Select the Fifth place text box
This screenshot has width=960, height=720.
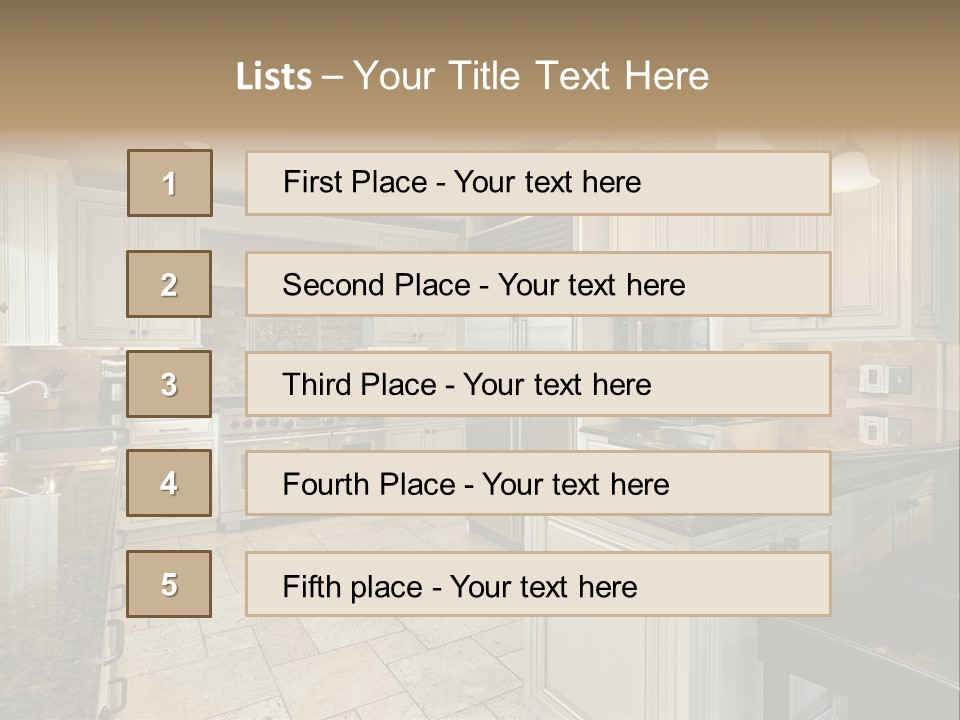[538, 584]
